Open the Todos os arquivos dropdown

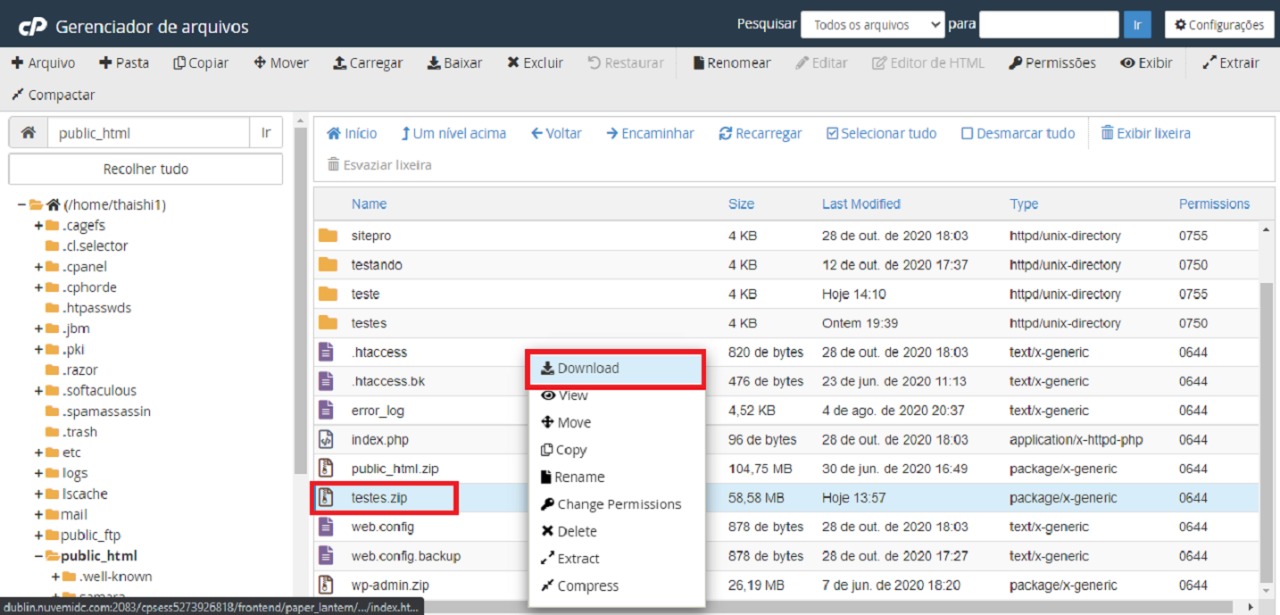point(872,25)
